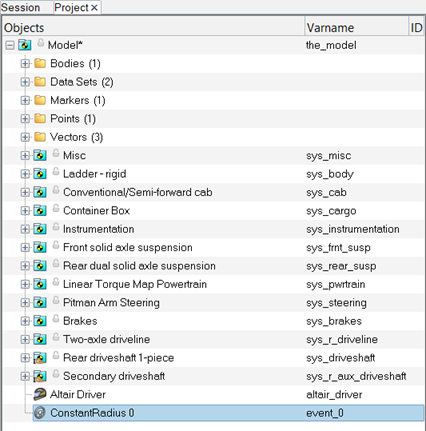The image size is (426, 431).
Task: Click the Brakes system icon
Action: click(40, 321)
